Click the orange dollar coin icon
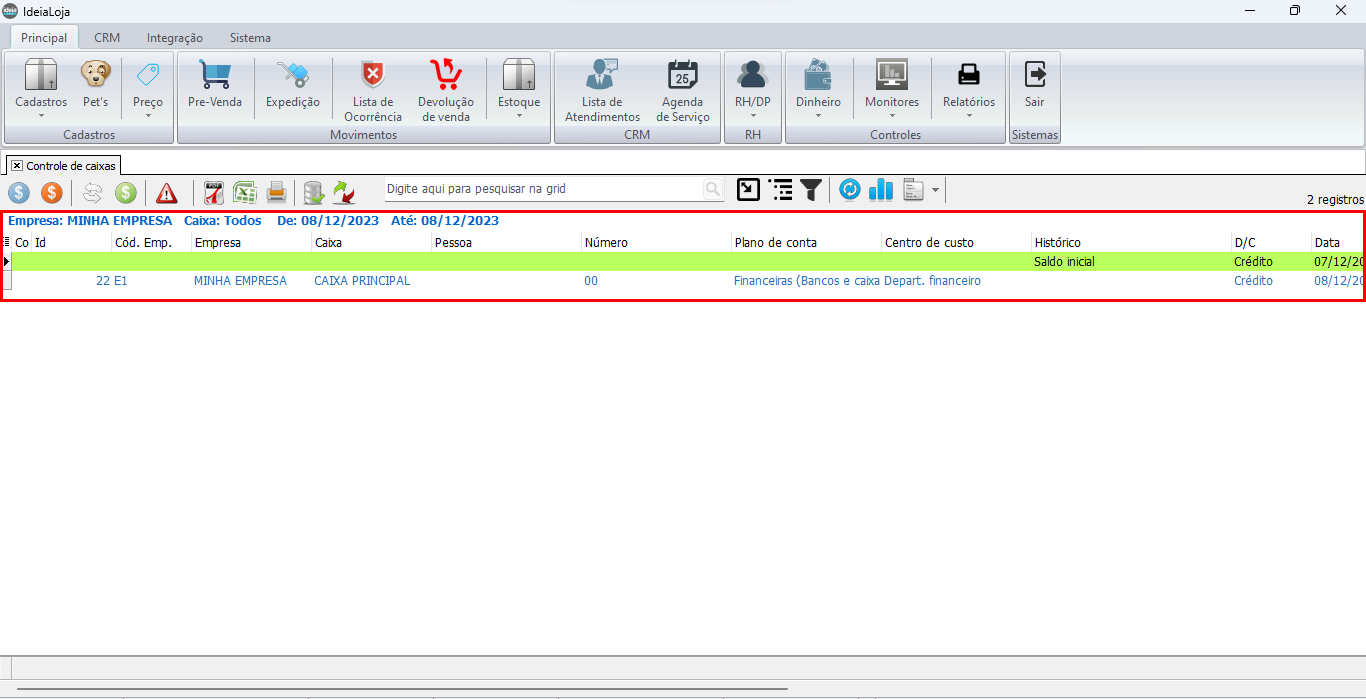This screenshot has height=699, width=1366. 51,191
